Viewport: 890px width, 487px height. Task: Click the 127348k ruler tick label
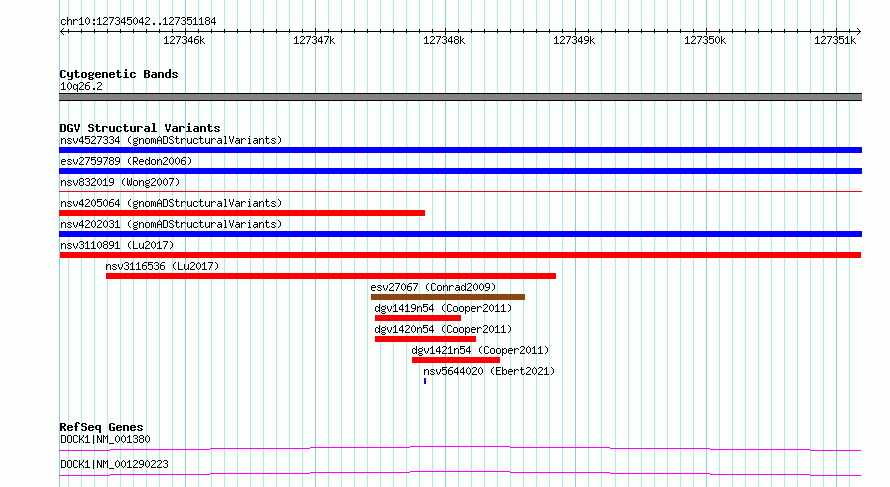444,40
